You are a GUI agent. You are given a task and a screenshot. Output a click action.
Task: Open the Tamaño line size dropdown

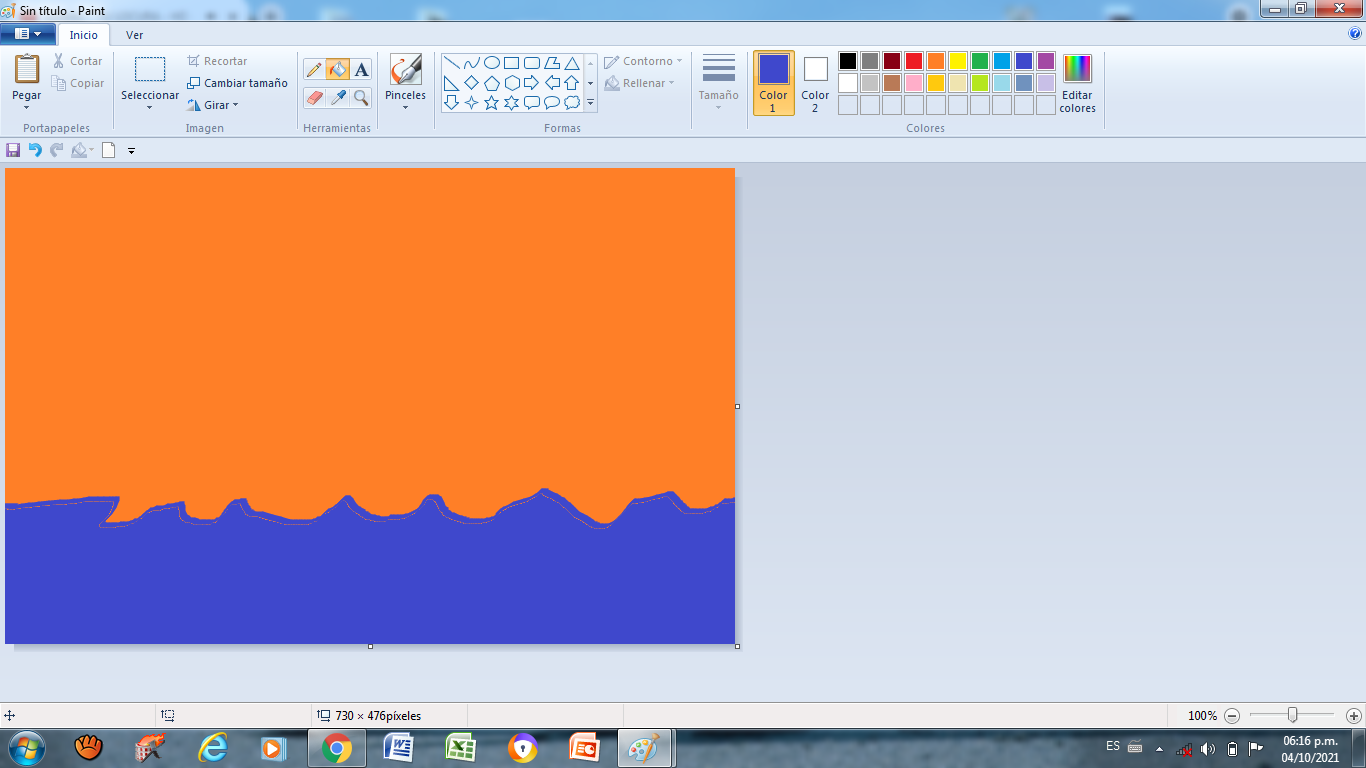click(718, 83)
